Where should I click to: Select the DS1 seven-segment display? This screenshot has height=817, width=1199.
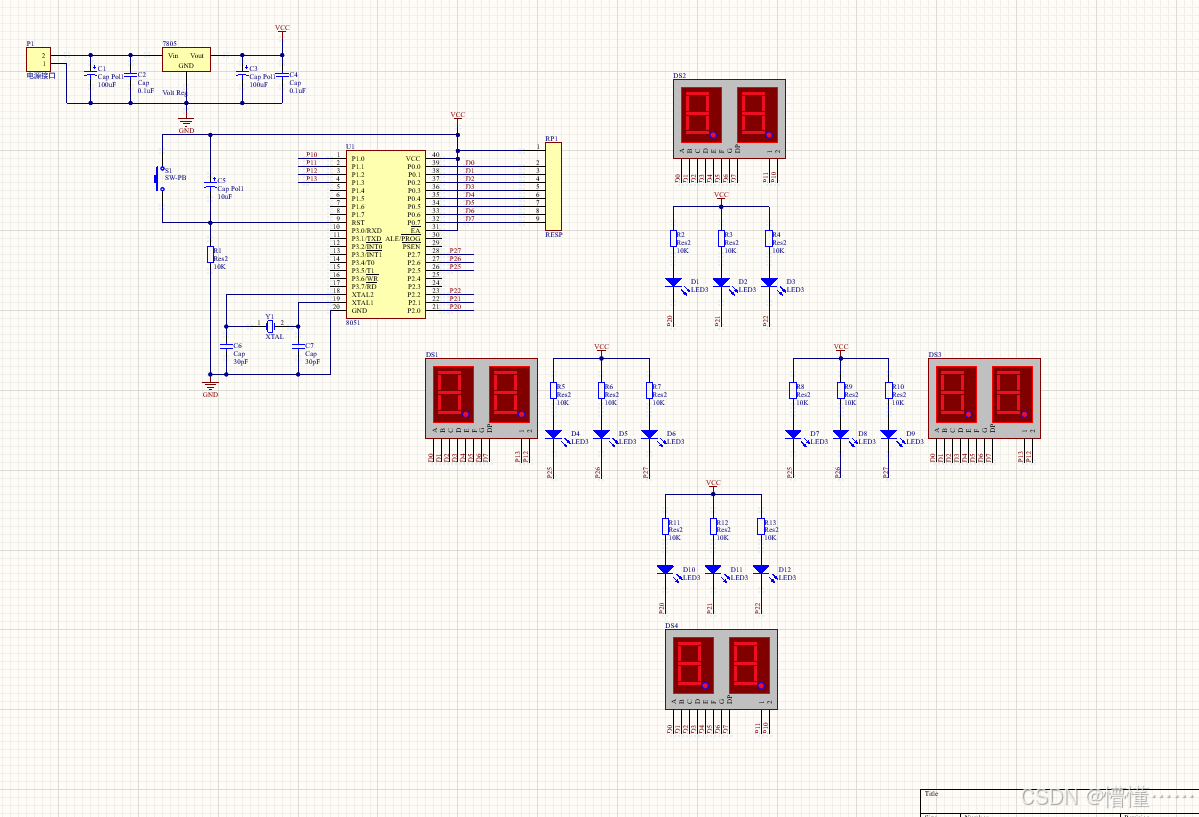pos(482,399)
